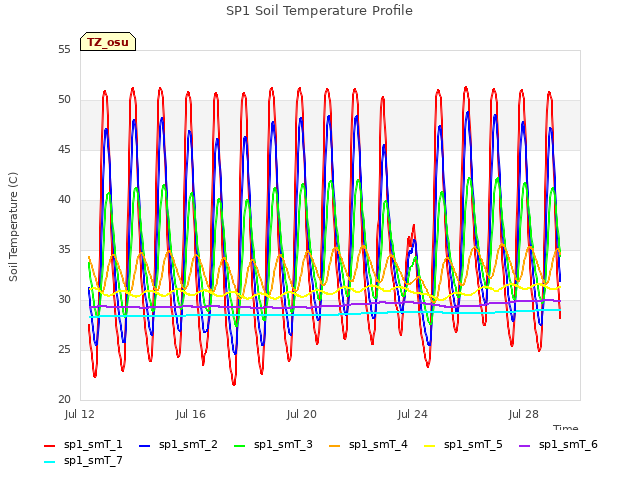Click the 40 y-axis tick label
This screenshot has width=640, height=480.
(64, 200)
